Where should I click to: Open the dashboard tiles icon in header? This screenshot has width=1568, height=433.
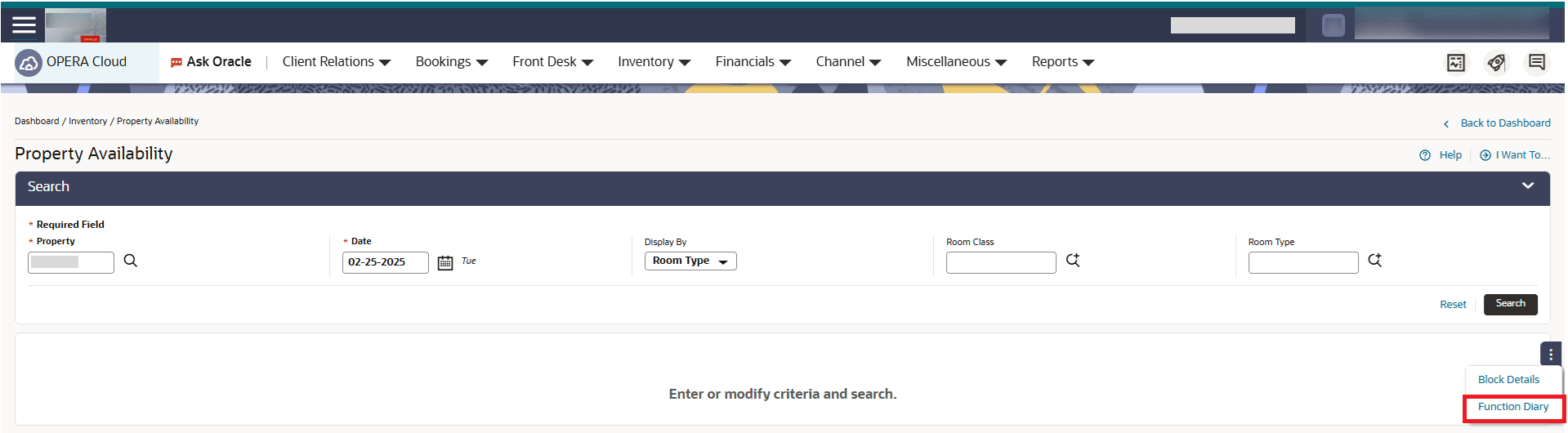[x=1456, y=63]
